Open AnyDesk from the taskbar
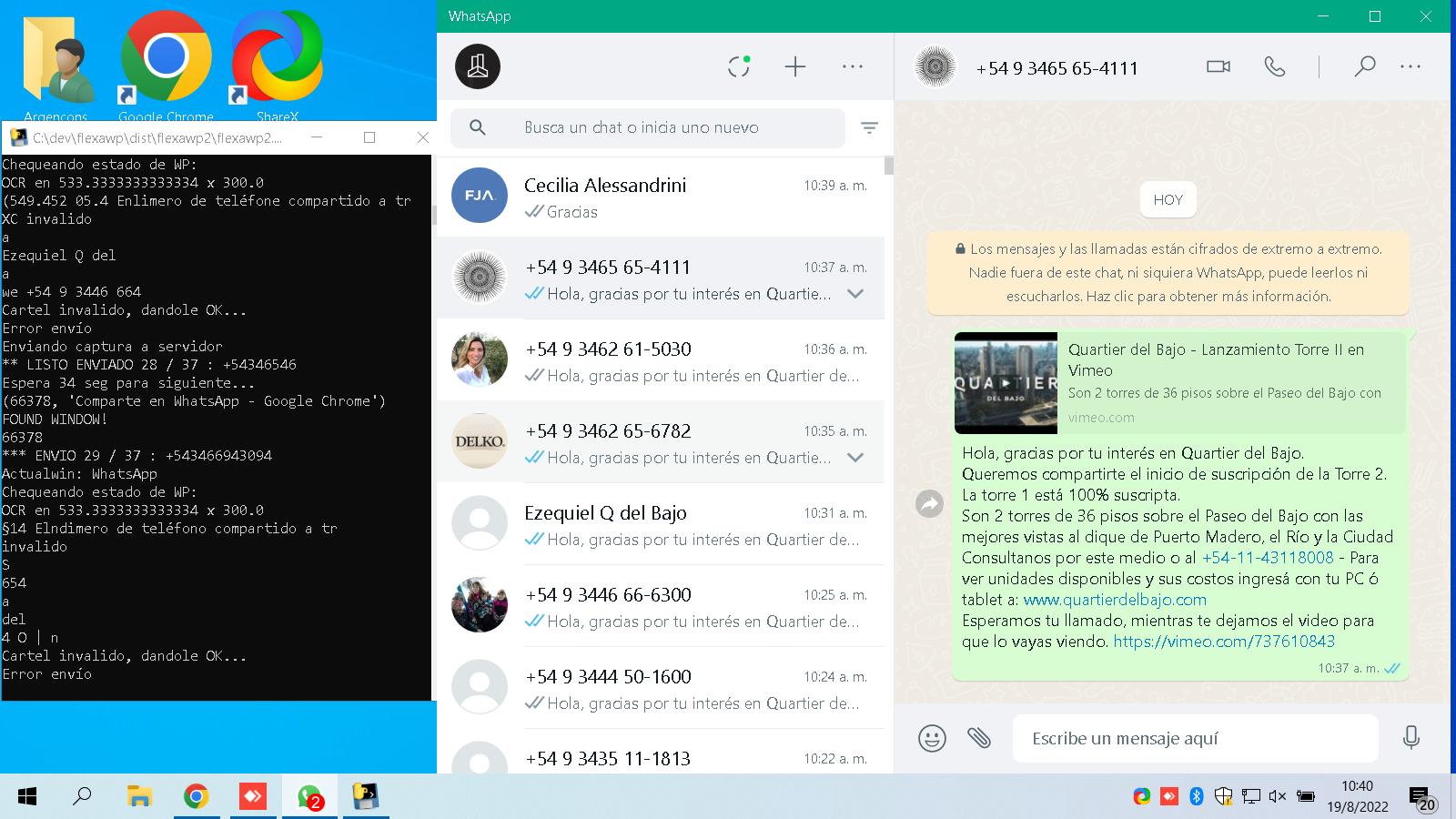1456x819 pixels. click(252, 797)
